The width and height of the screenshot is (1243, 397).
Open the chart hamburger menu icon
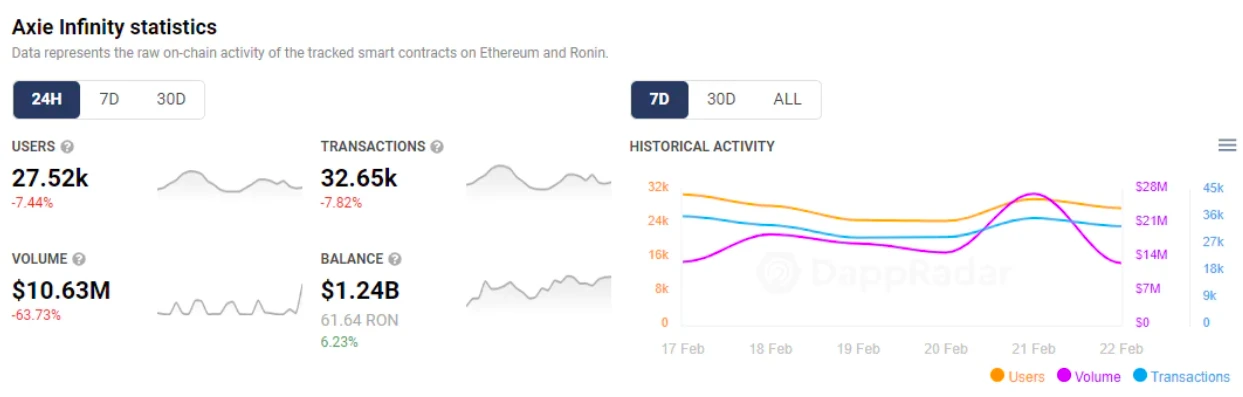pyautogui.click(x=1227, y=146)
